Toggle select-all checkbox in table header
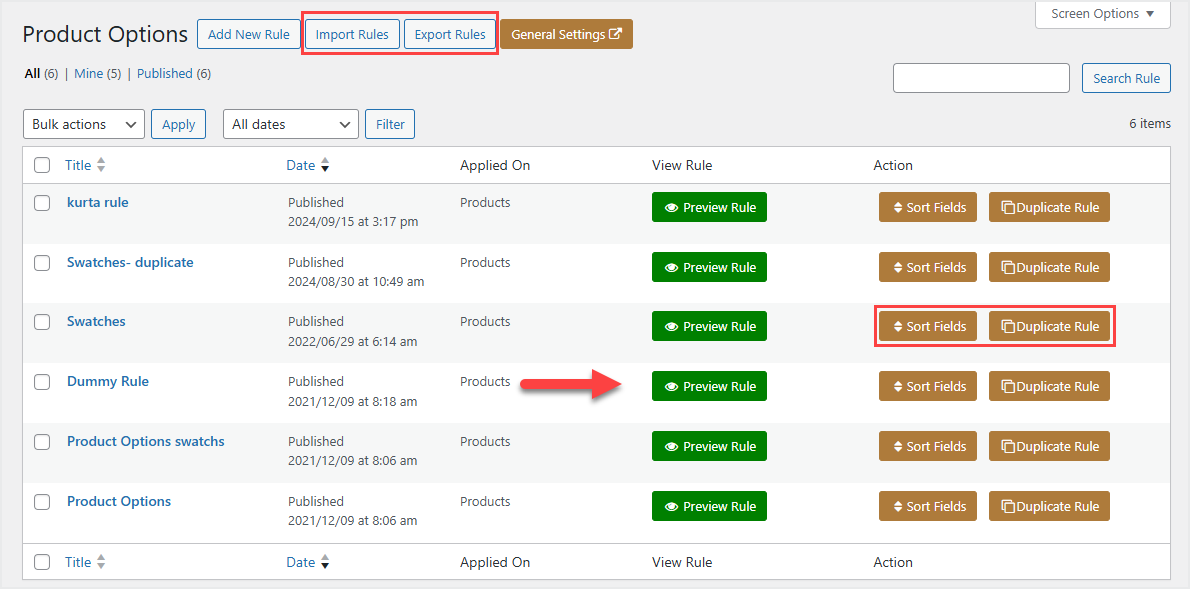Screen dimensions: 1190x589 (42, 166)
